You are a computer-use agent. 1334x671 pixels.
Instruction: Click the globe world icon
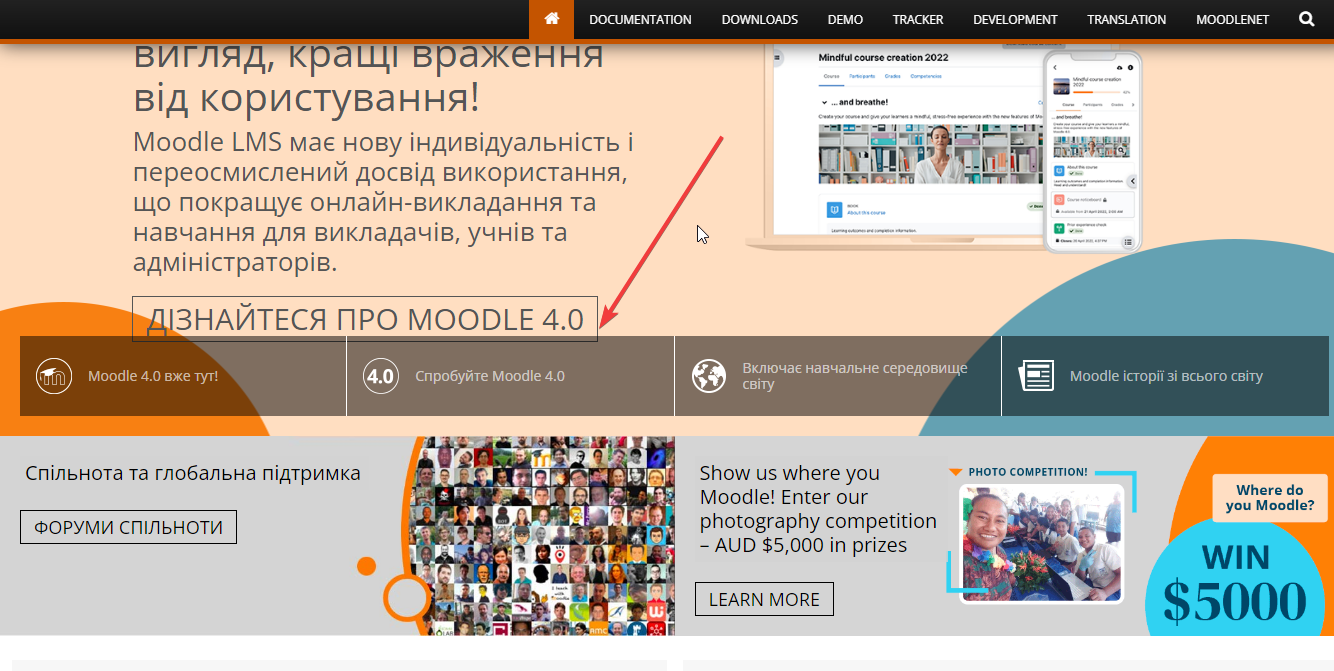click(x=709, y=376)
